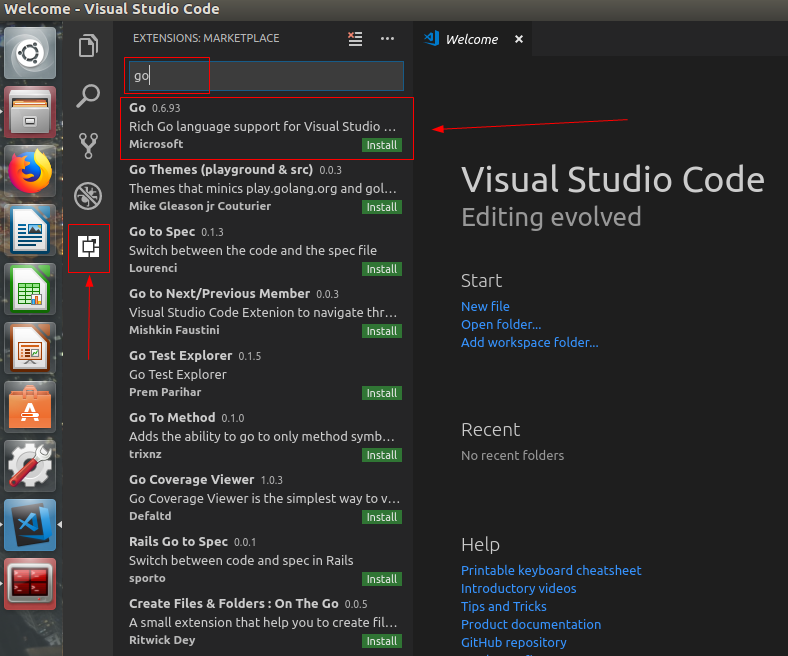
Task: Click the extensions search input field
Action: pos(265,76)
